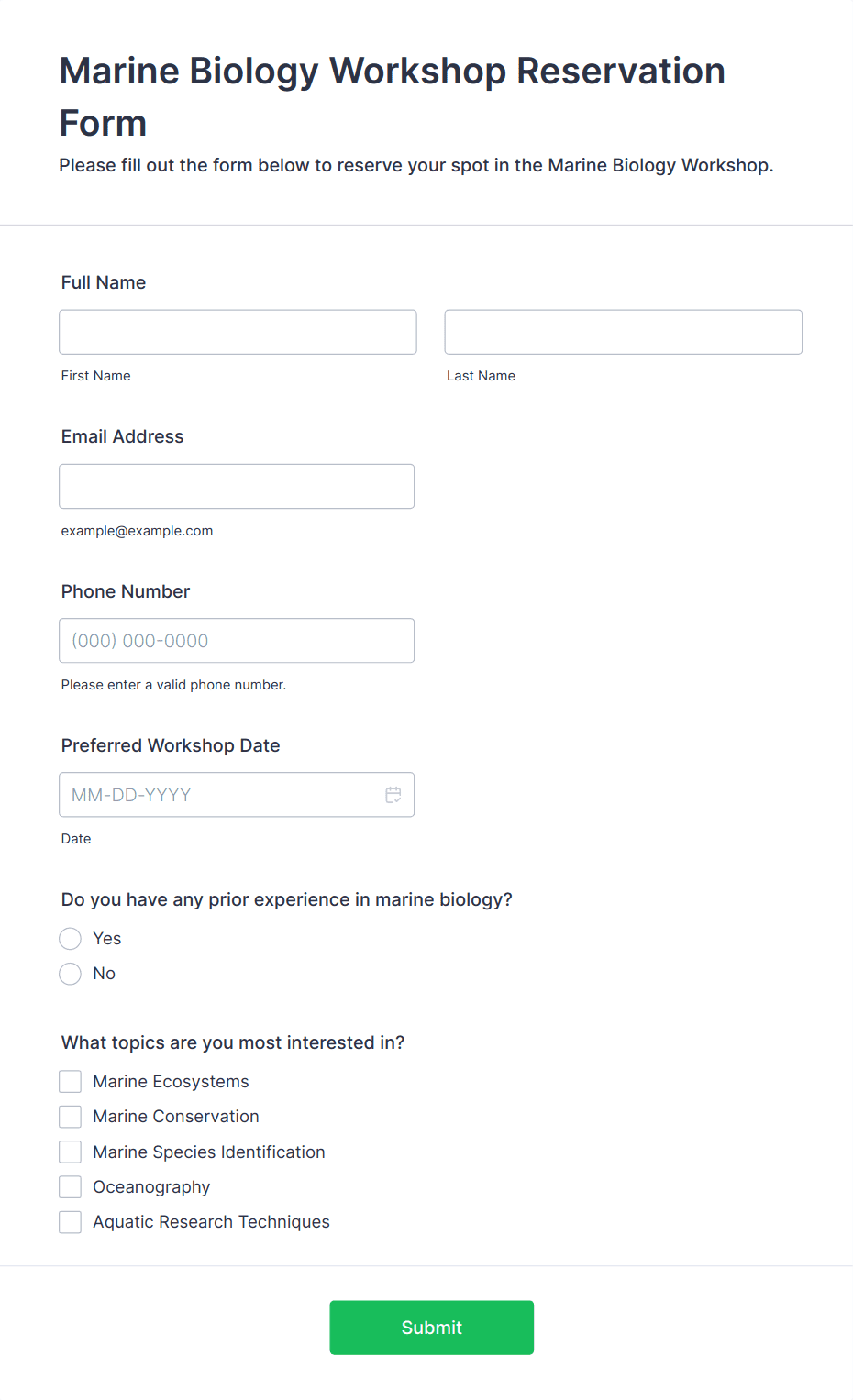The height and width of the screenshot is (1400, 853).
Task: Click the green Submit button
Action: click(x=431, y=1328)
